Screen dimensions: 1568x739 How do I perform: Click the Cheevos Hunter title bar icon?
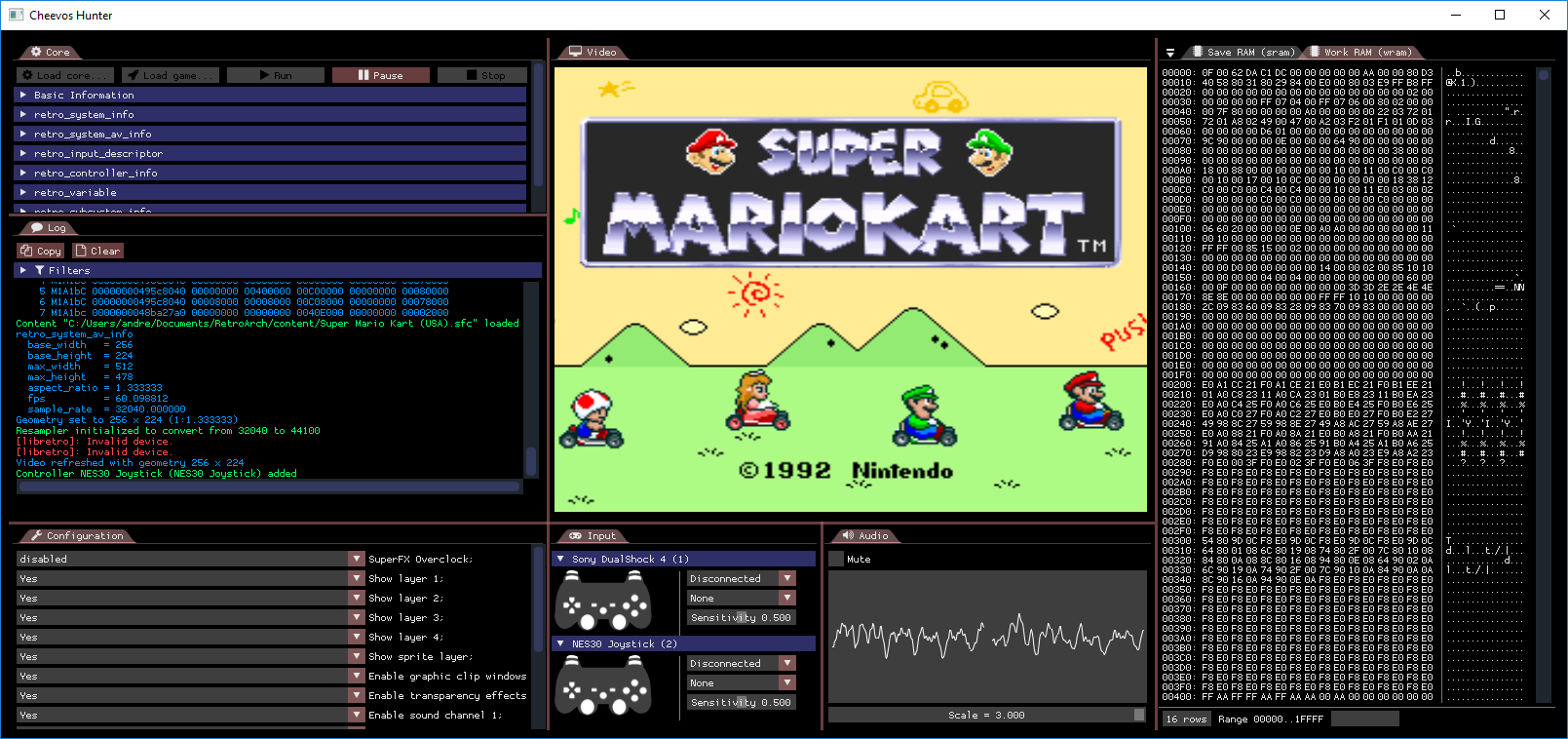tap(16, 15)
